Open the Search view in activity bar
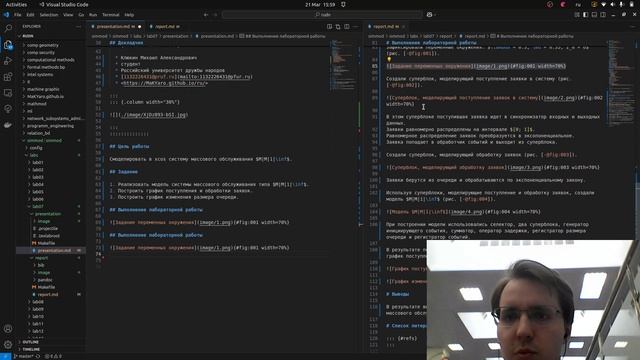This screenshot has height=360, width=640. [8, 29]
